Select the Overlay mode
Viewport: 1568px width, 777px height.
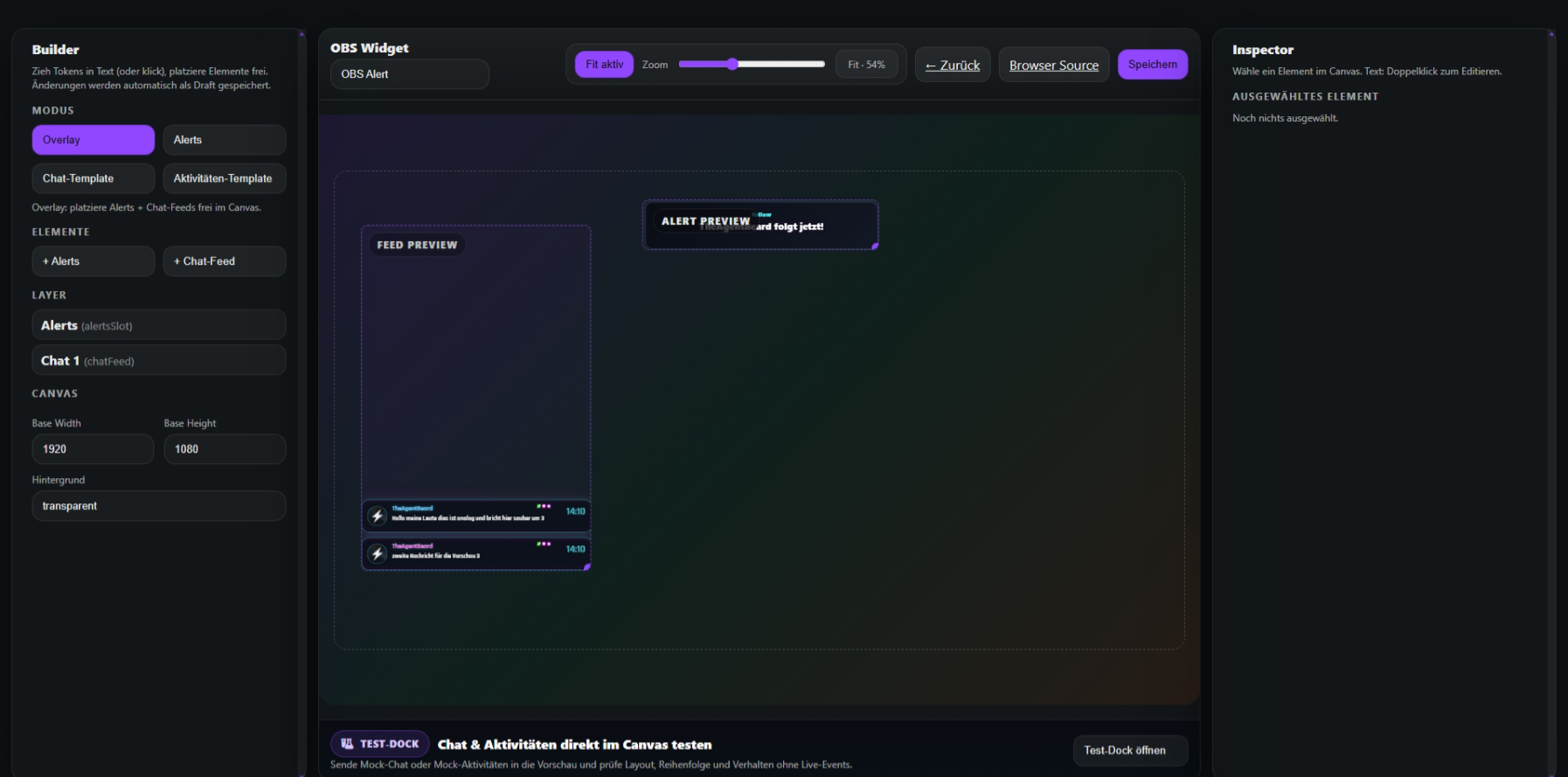(x=94, y=140)
